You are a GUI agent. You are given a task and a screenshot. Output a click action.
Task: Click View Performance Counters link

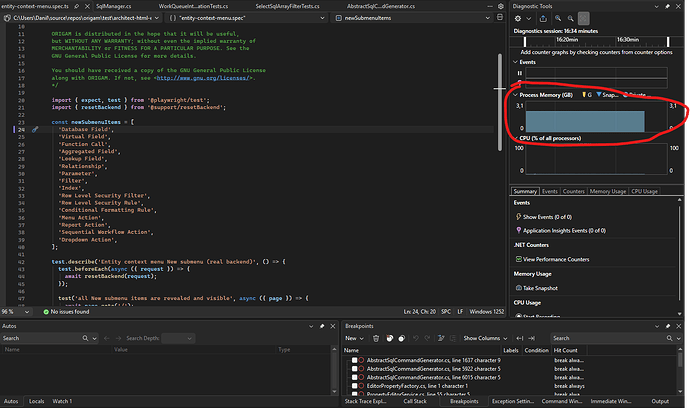pyautogui.click(x=556, y=260)
